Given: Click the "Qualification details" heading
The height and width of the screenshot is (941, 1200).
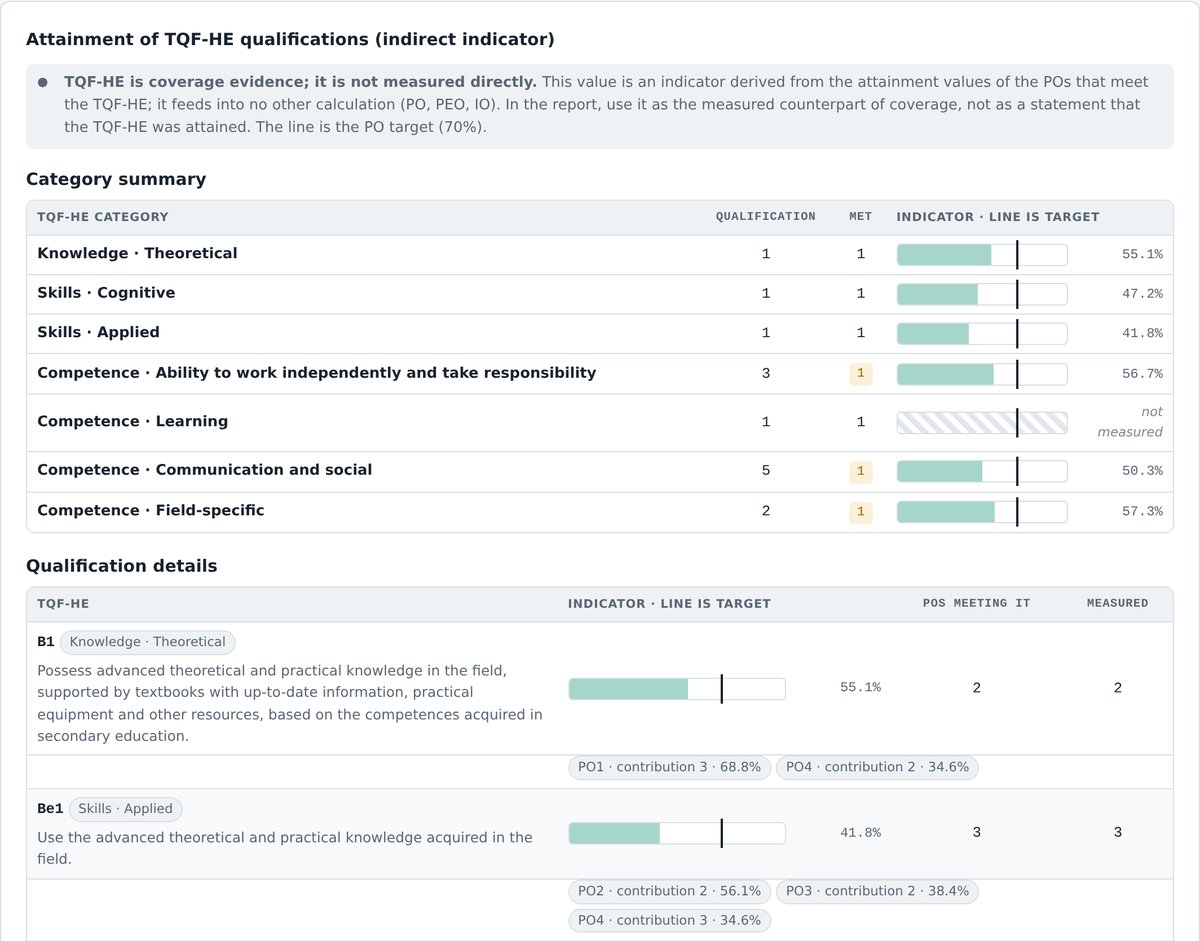Looking at the screenshot, I should tap(121, 566).
